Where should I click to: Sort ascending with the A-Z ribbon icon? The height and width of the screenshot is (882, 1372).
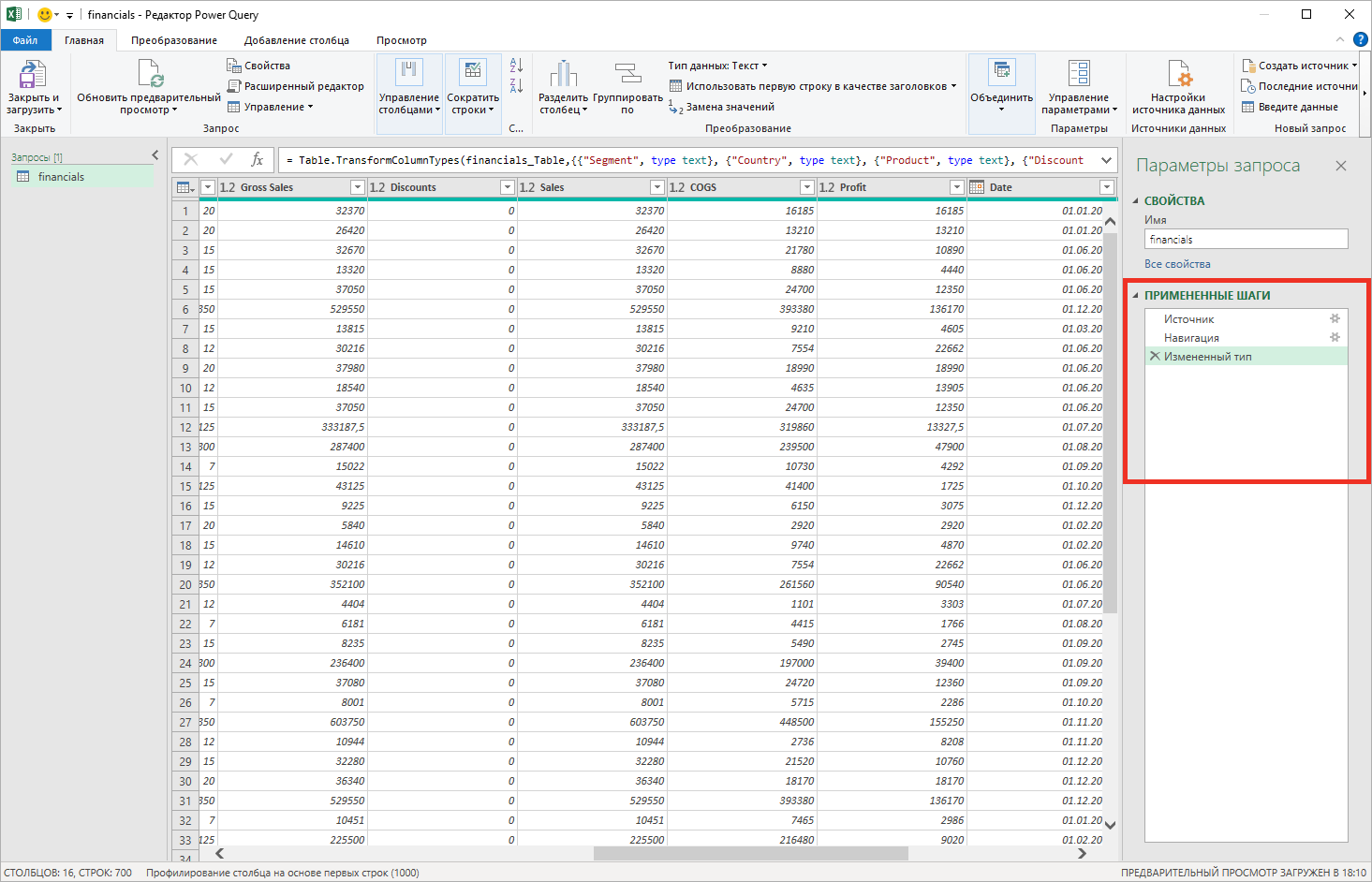(516, 65)
